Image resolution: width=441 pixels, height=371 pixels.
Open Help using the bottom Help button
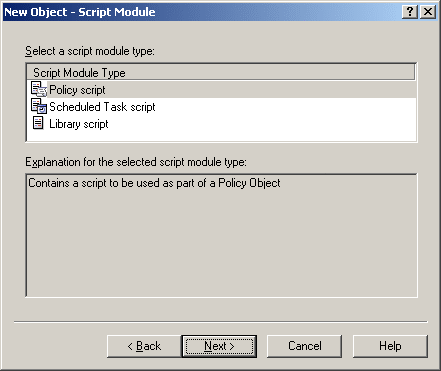click(x=390, y=346)
